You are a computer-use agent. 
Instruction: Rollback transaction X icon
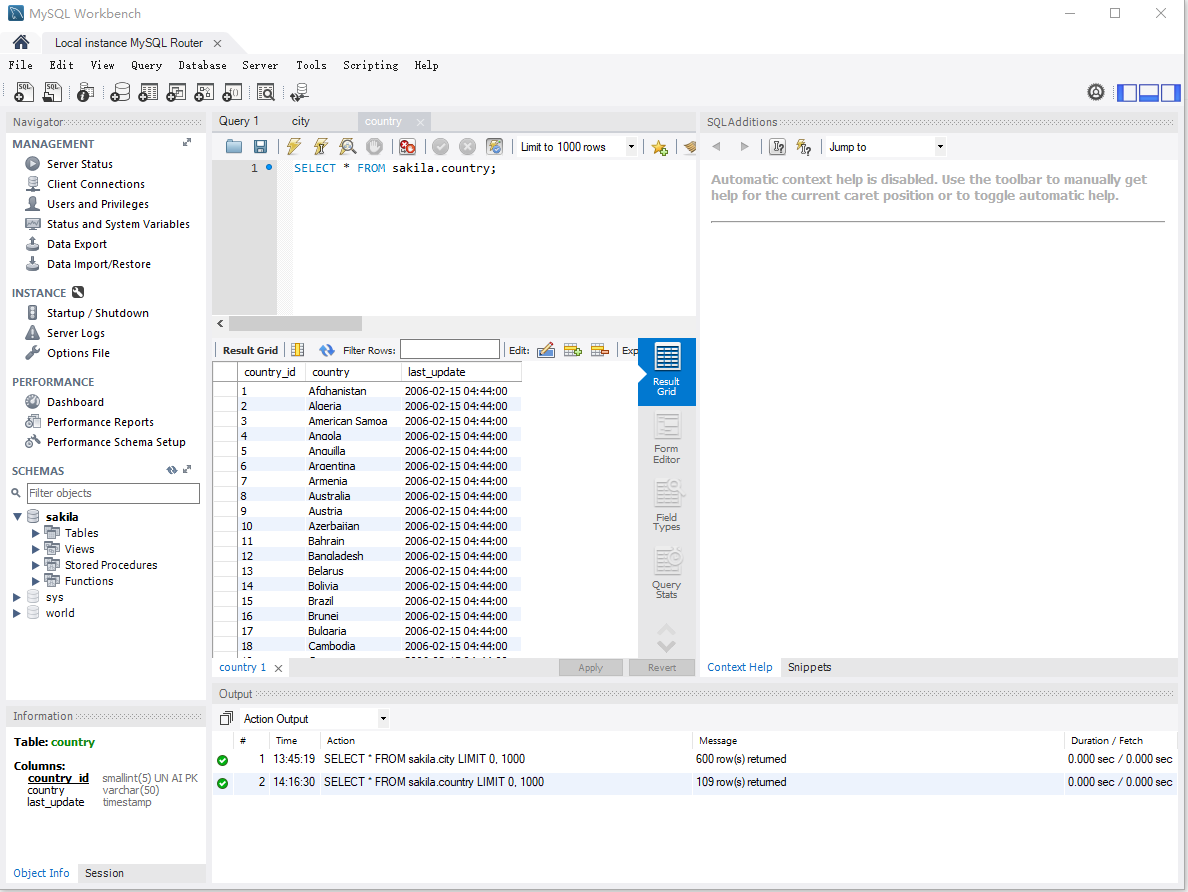click(467, 147)
